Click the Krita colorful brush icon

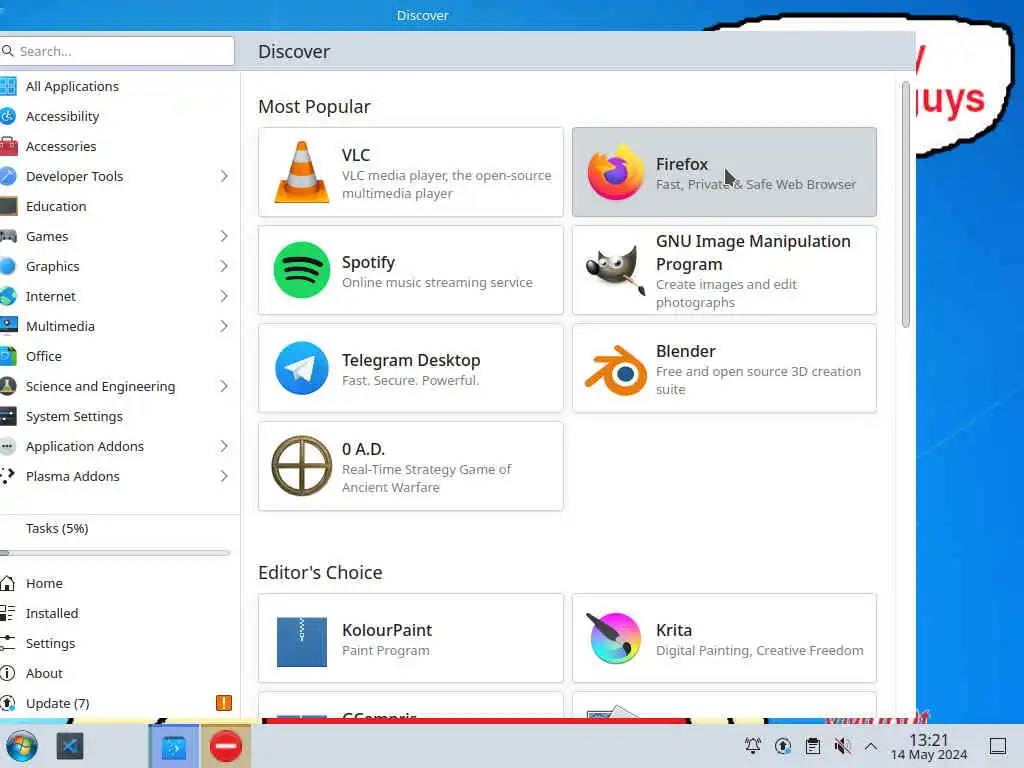[x=614, y=638]
